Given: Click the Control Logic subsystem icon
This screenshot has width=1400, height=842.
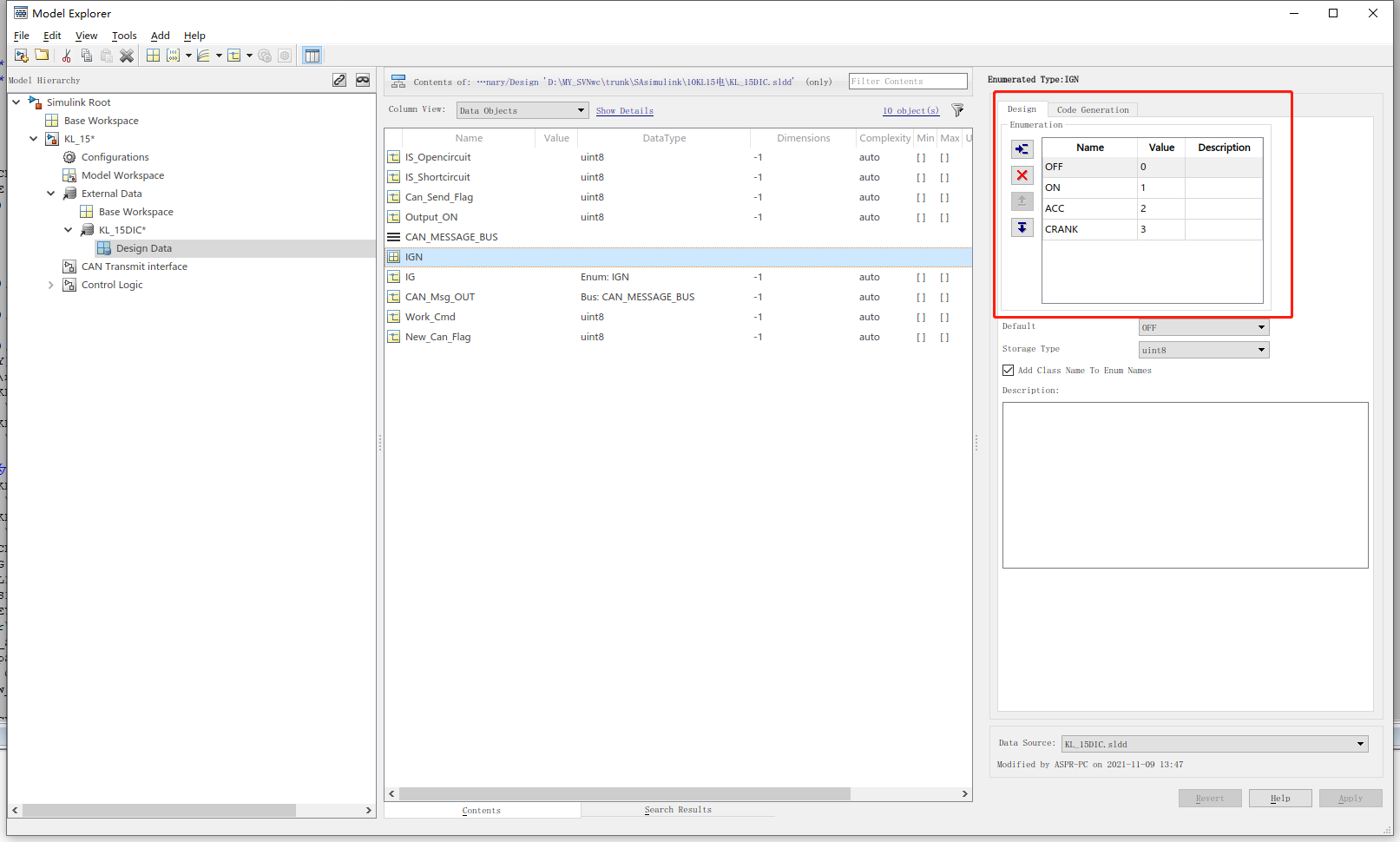Looking at the screenshot, I should (69, 285).
